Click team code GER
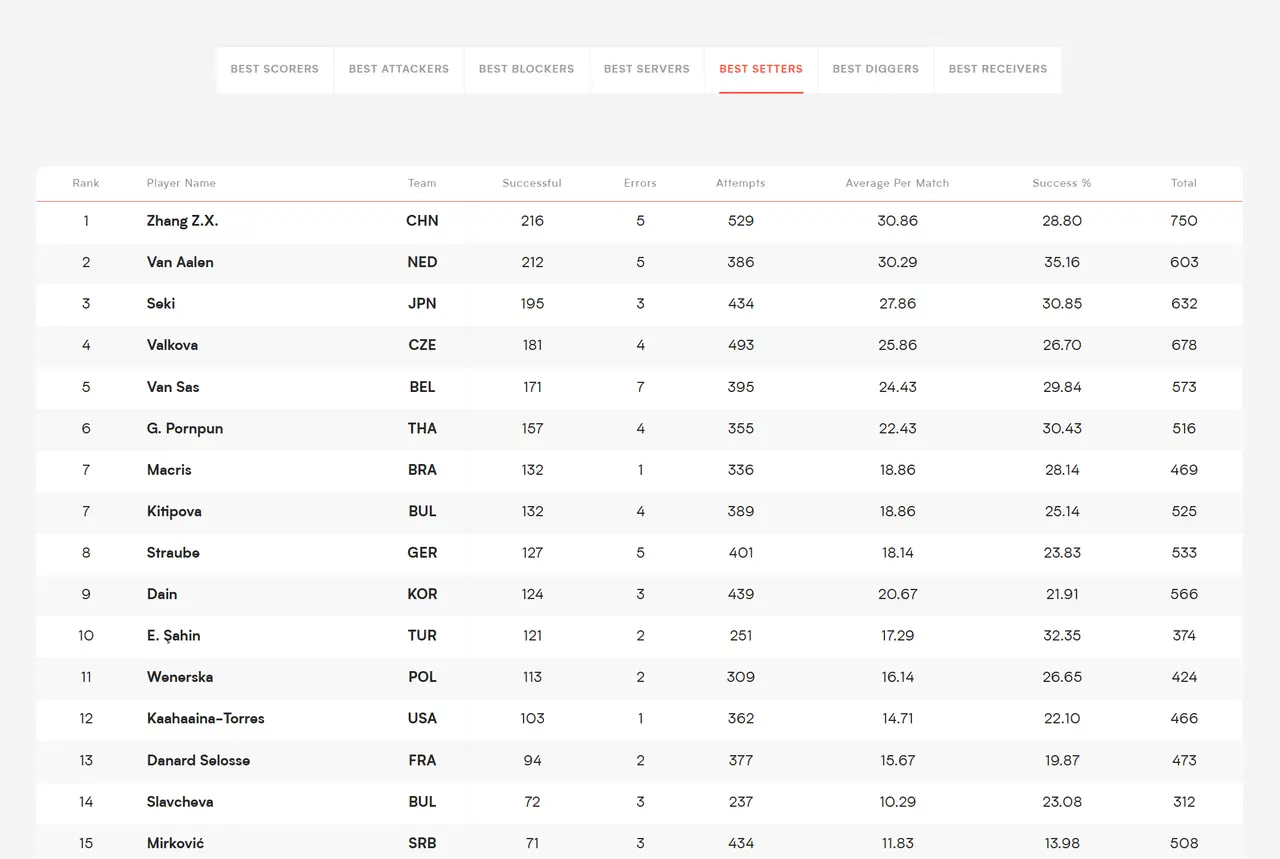The image size is (1280, 859). click(x=422, y=553)
